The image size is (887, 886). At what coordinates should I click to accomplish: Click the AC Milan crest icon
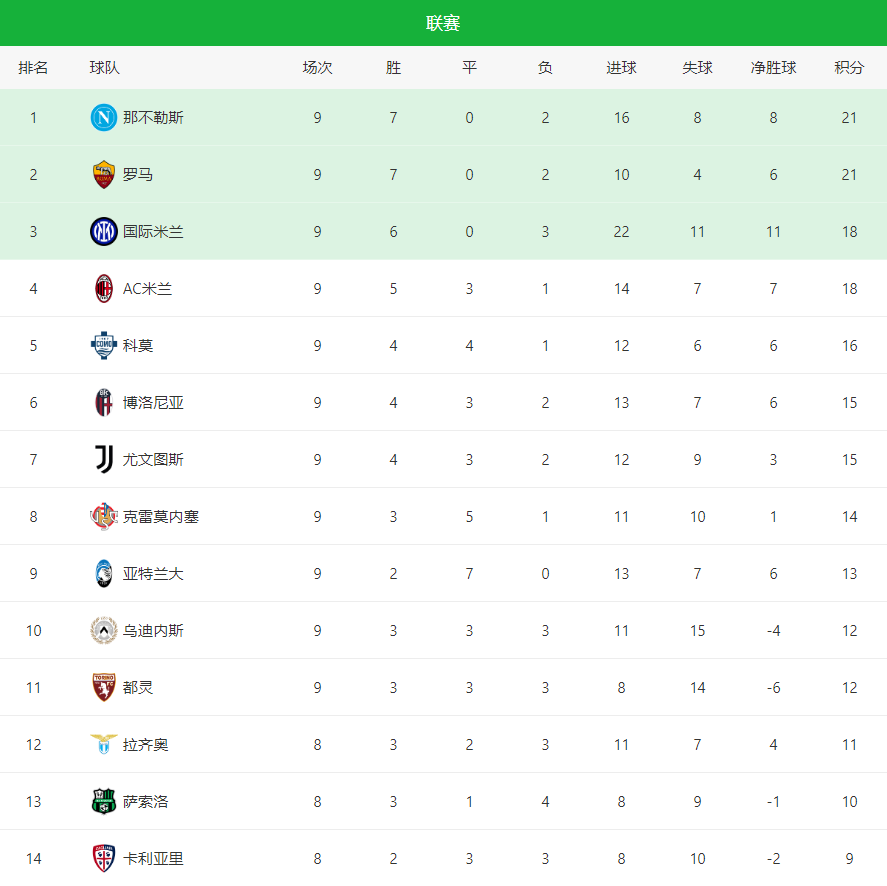click(x=104, y=289)
